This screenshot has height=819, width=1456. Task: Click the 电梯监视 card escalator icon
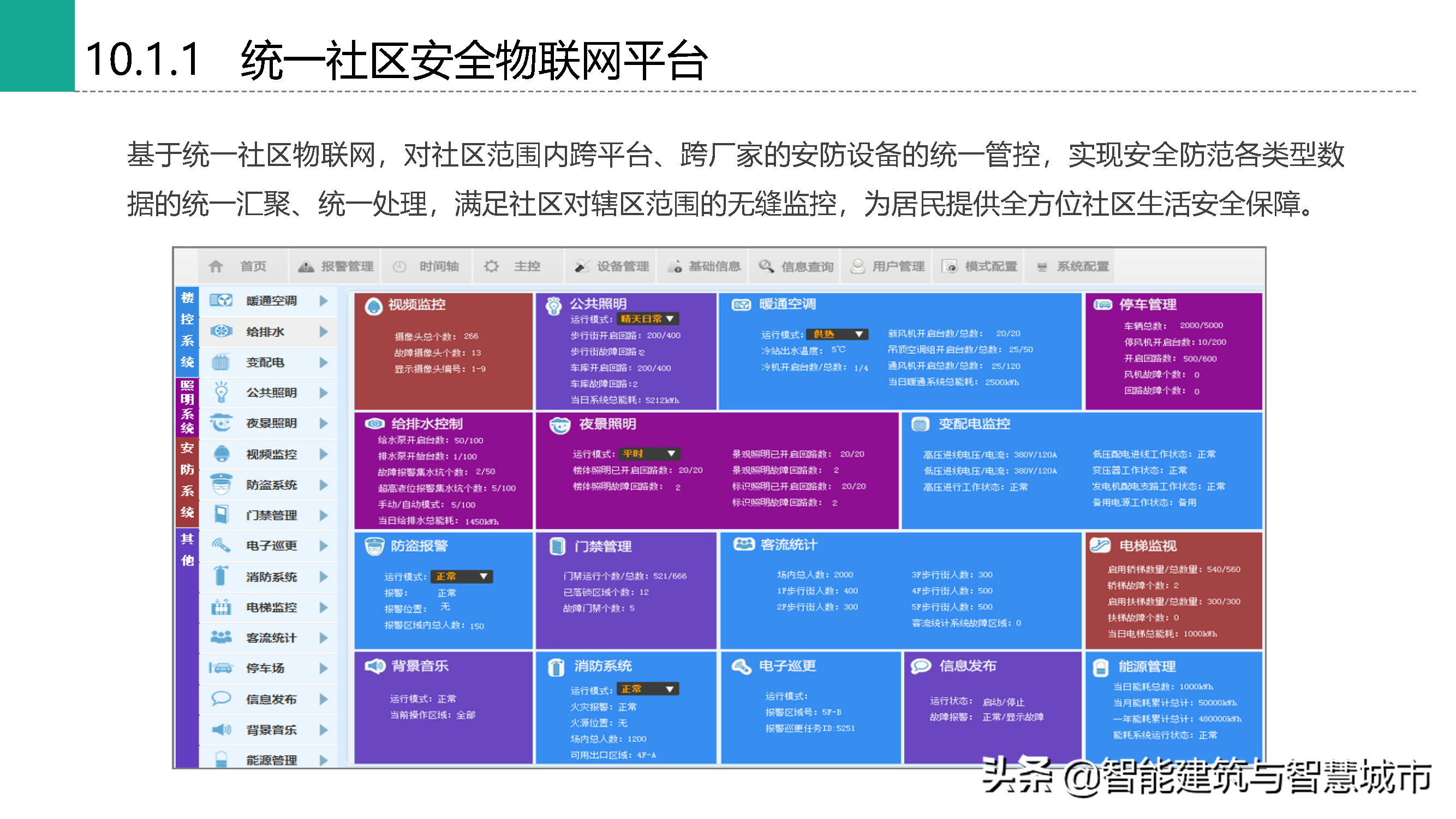click(x=1101, y=545)
